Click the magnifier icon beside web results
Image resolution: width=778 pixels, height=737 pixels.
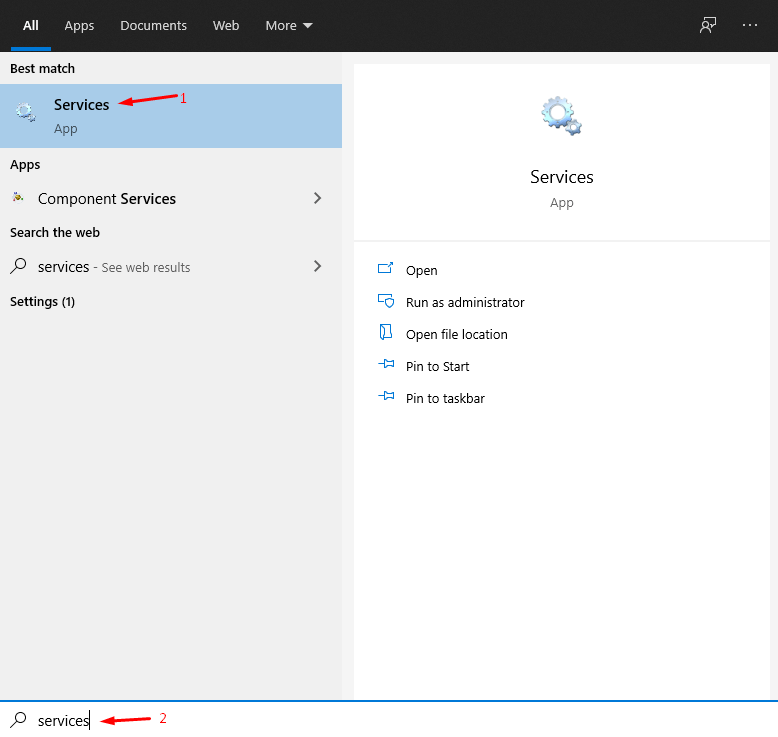coord(18,266)
